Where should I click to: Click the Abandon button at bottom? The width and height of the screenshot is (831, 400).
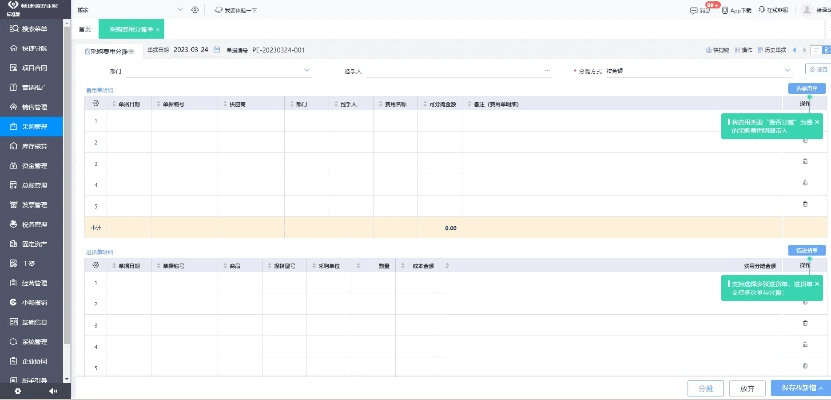[747, 388]
